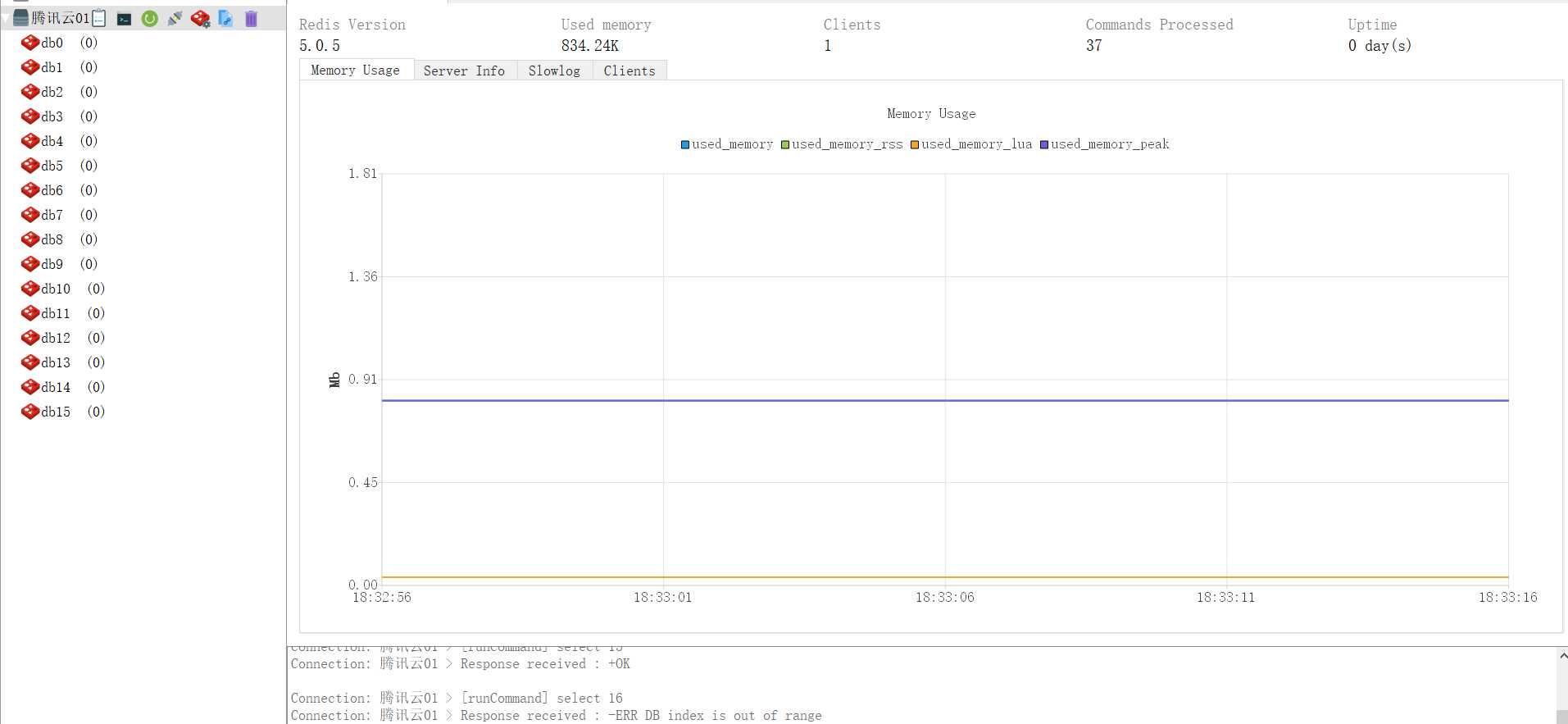This screenshot has width=1568, height=724.
Task: Toggle used_memory legend blue swatch
Action: pos(685,145)
